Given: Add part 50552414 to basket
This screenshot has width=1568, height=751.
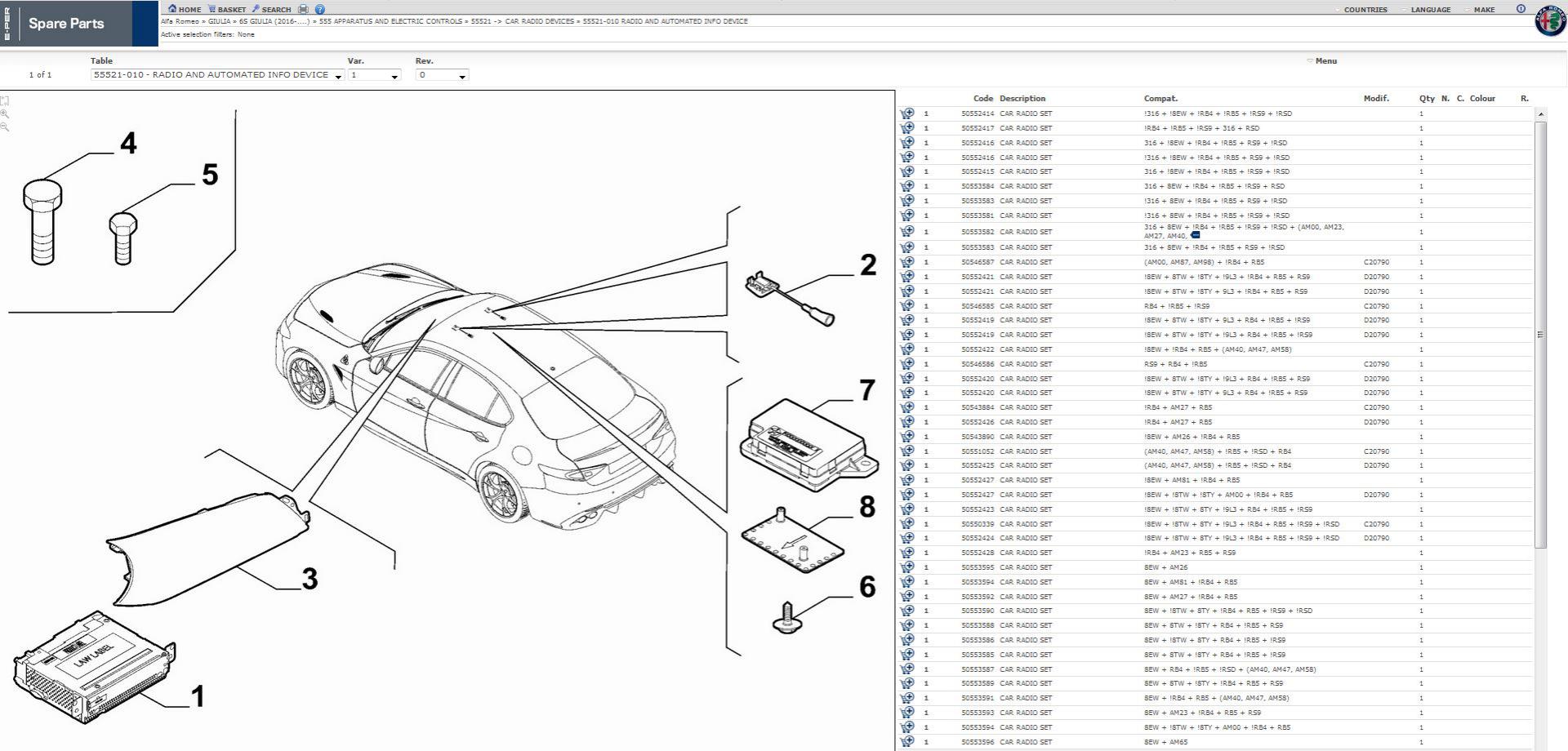Looking at the screenshot, I should 906,113.
